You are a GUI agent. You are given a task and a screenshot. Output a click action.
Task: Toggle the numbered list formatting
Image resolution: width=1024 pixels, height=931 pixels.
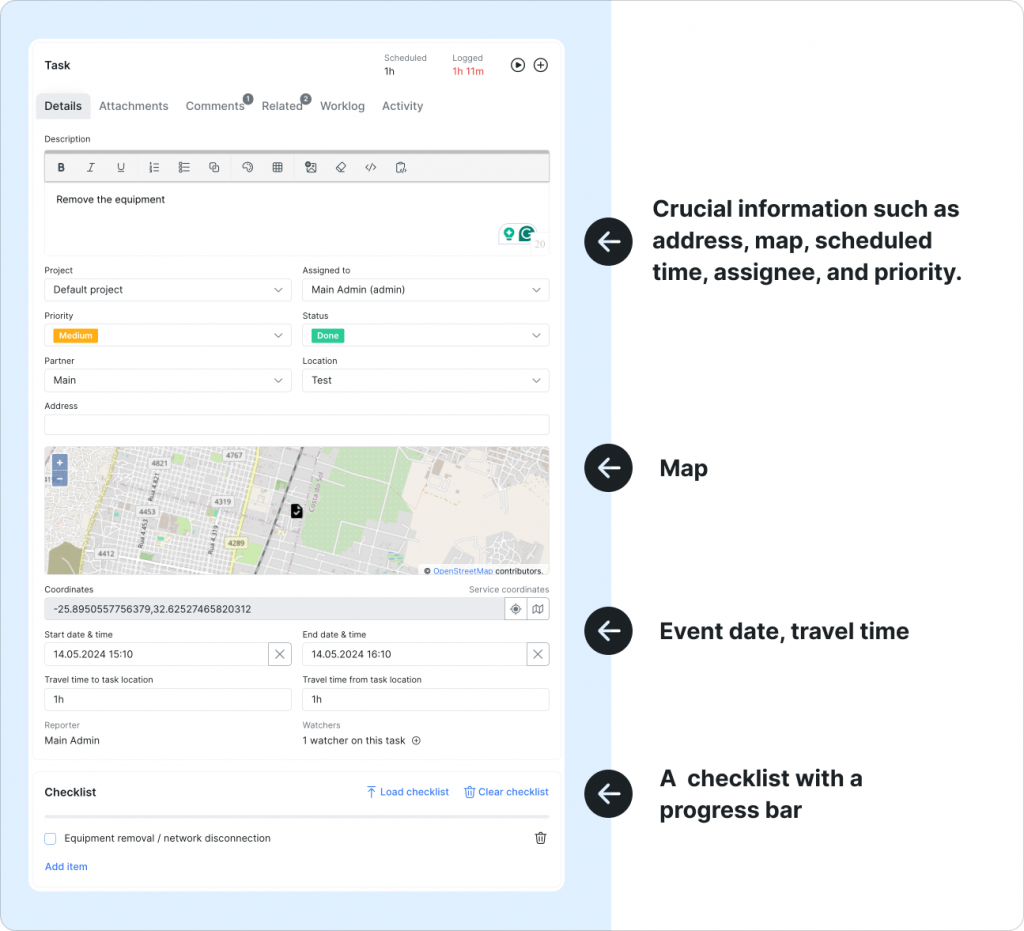coord(154,167)
